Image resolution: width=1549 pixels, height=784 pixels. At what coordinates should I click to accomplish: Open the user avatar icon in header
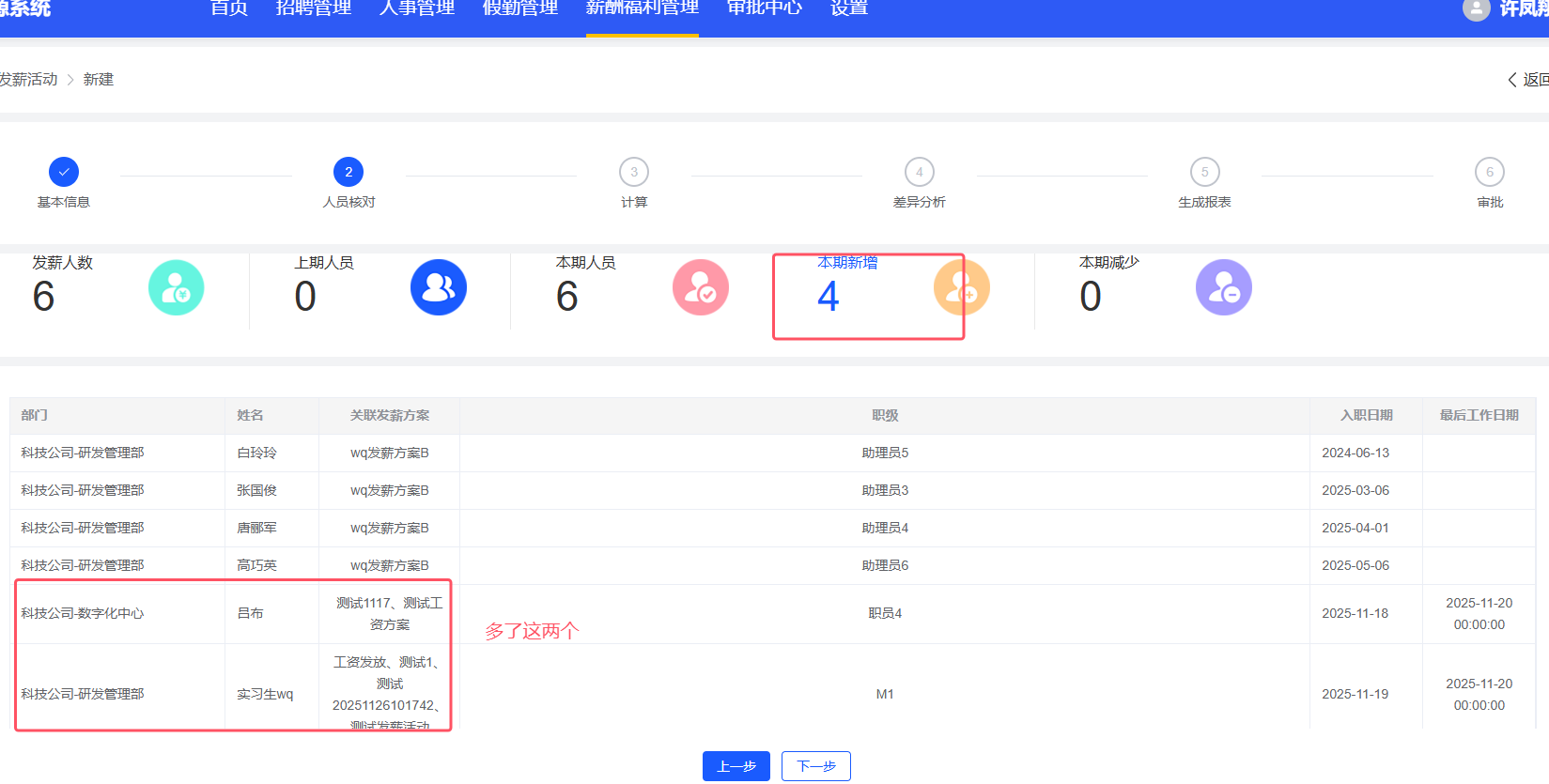coord(1476,9)
